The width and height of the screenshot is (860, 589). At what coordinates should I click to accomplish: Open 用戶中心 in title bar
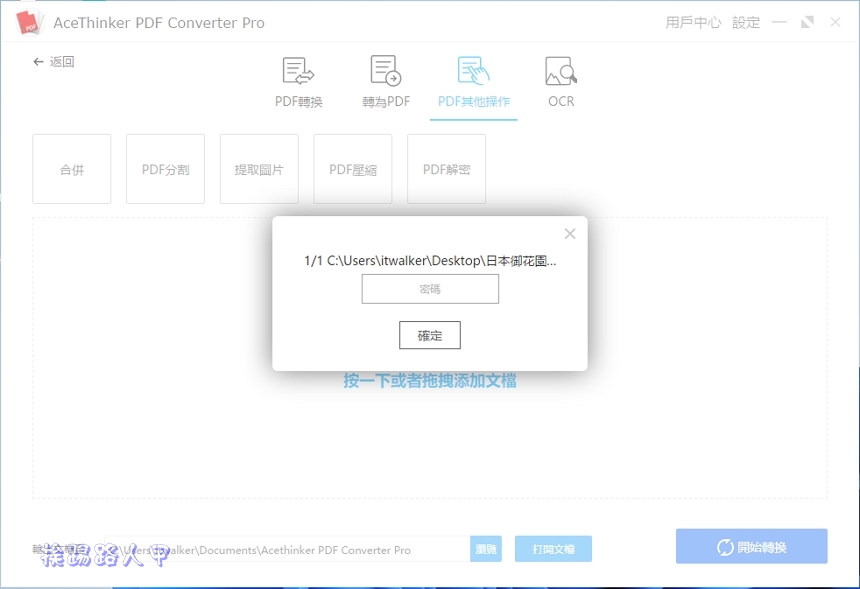pos(693,22)
